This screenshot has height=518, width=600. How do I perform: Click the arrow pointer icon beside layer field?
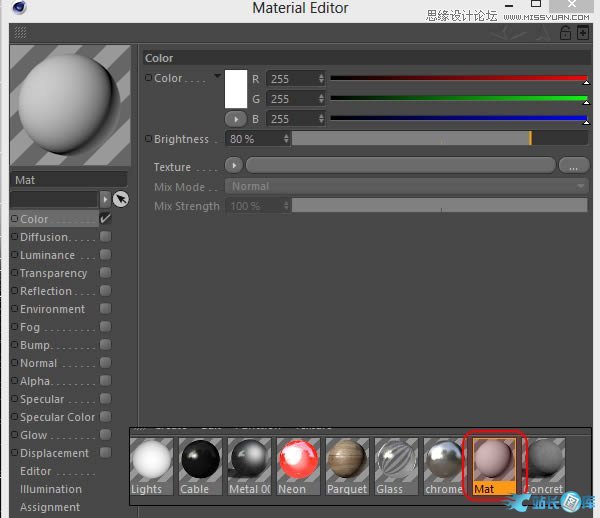click(x=120, y=199)
